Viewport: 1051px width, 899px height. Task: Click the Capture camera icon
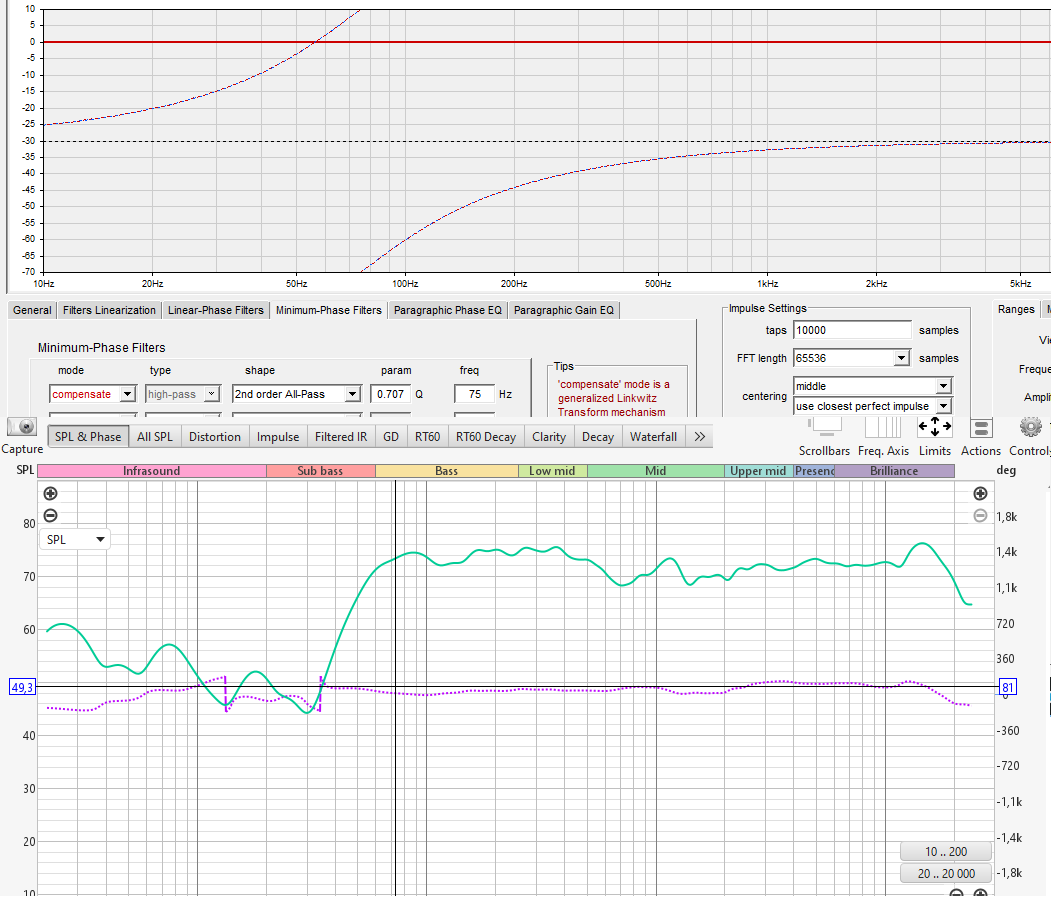(21, 427)
